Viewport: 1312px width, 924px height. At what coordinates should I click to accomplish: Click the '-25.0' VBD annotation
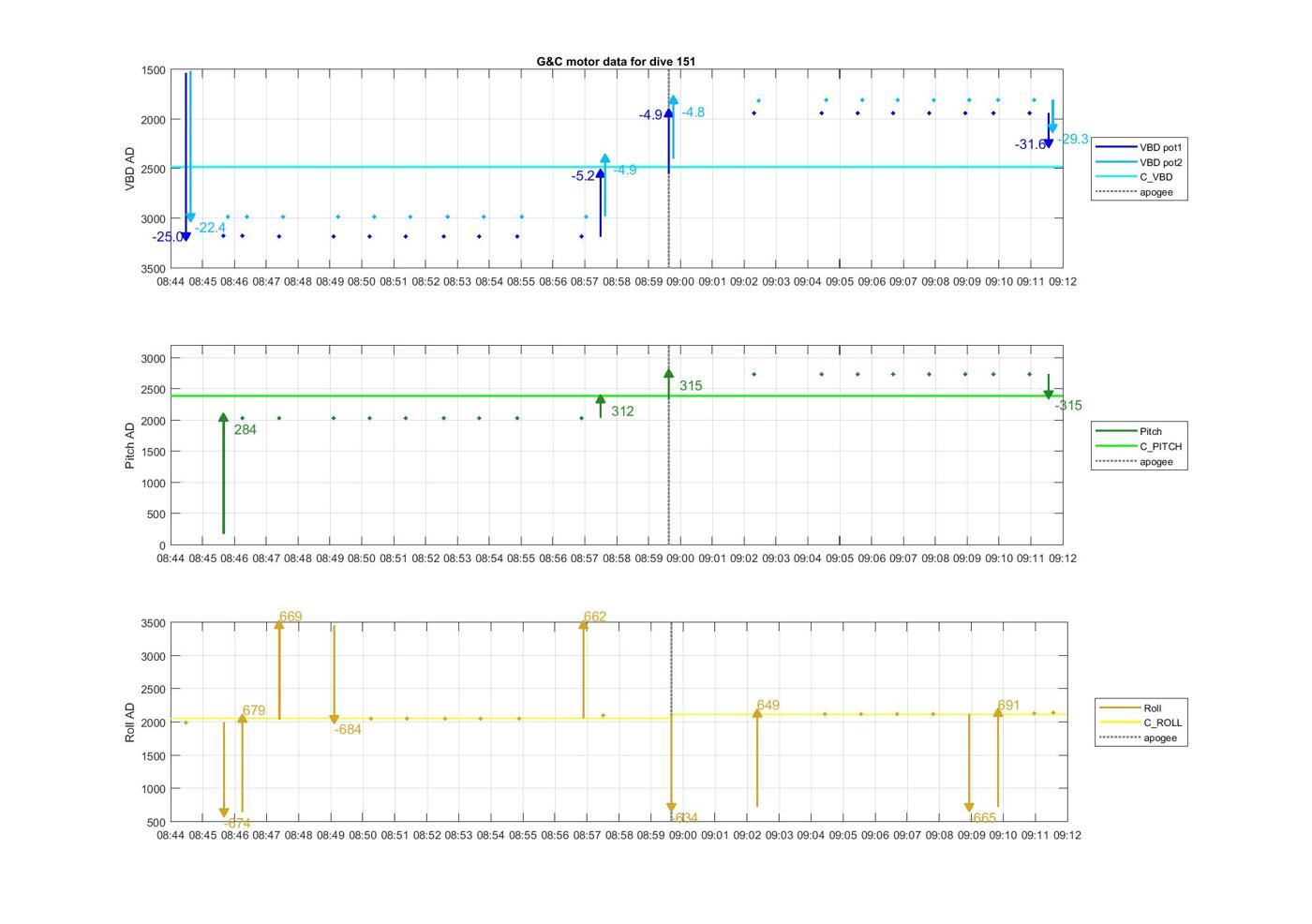(x=168, y=237)
